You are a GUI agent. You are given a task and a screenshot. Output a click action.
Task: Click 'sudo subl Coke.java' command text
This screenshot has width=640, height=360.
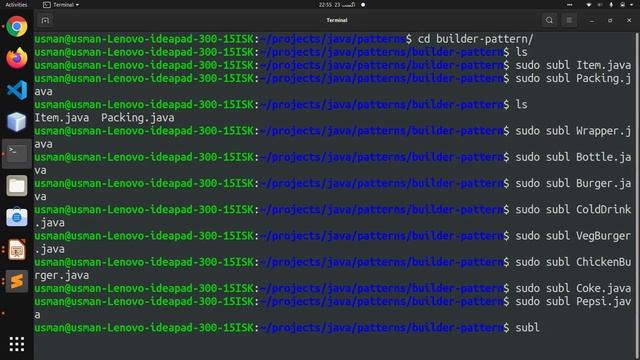coord(573,289)
